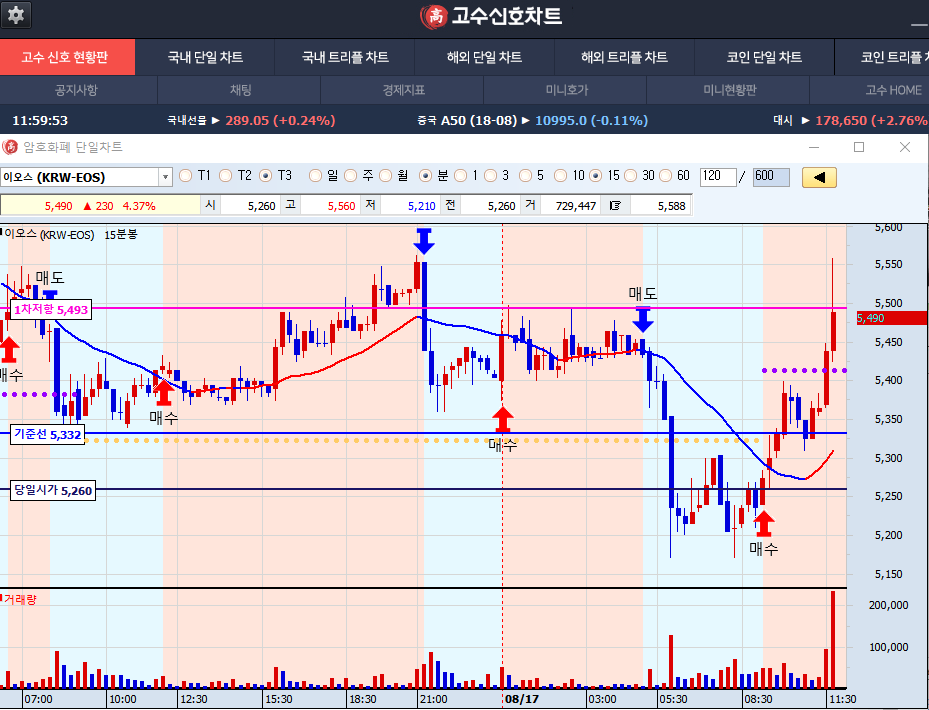Click the 200,000 label on the volume axis
The height and width of the screenshot is (710, 929).
(x=888, y=605)
